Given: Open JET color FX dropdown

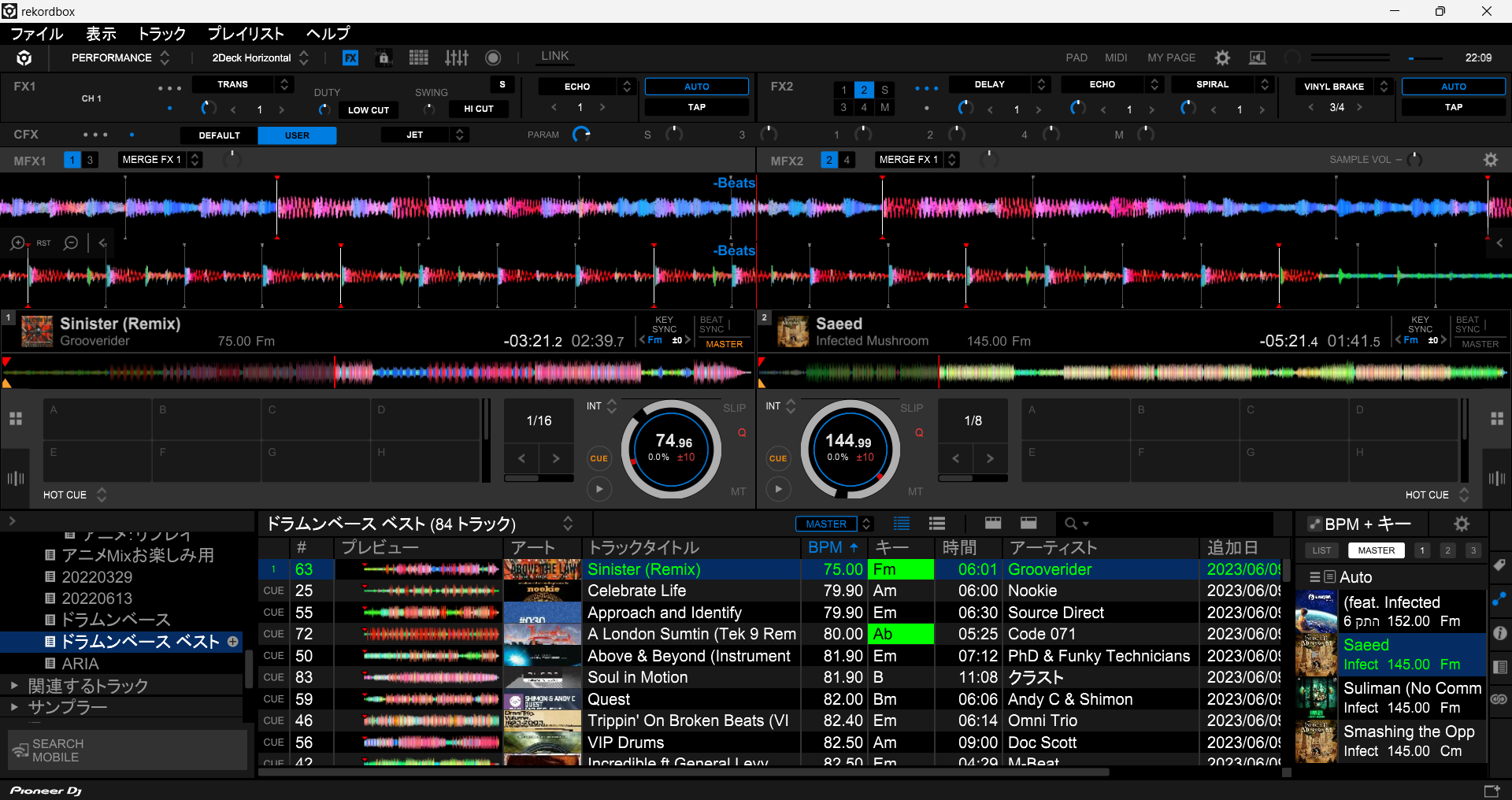Looking at the screenshot, I should coord(424,135).
